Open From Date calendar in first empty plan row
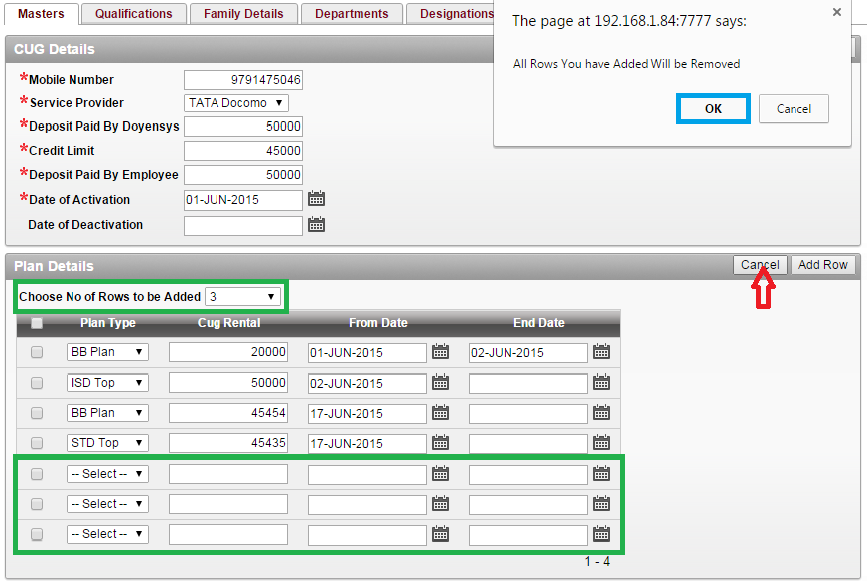This screenshot has height=582, width=867. click(x=440, y=473)
